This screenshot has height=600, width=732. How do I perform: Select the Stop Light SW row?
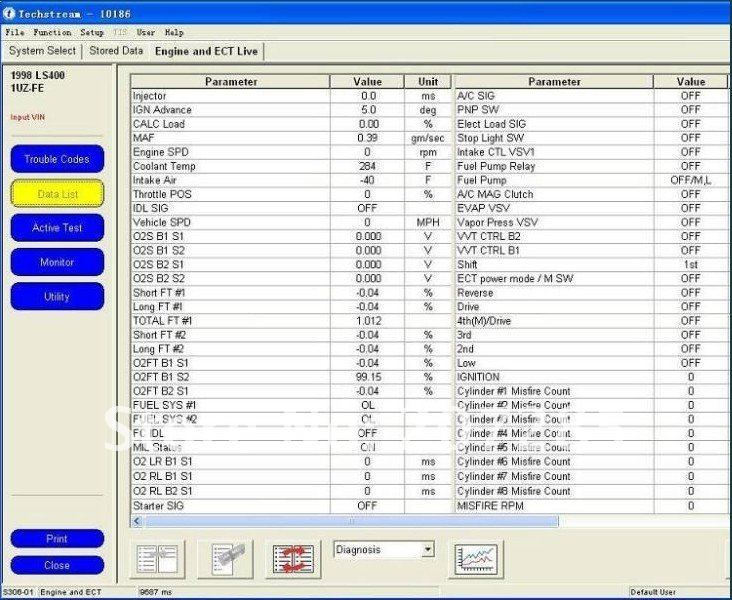click(591, 138)
